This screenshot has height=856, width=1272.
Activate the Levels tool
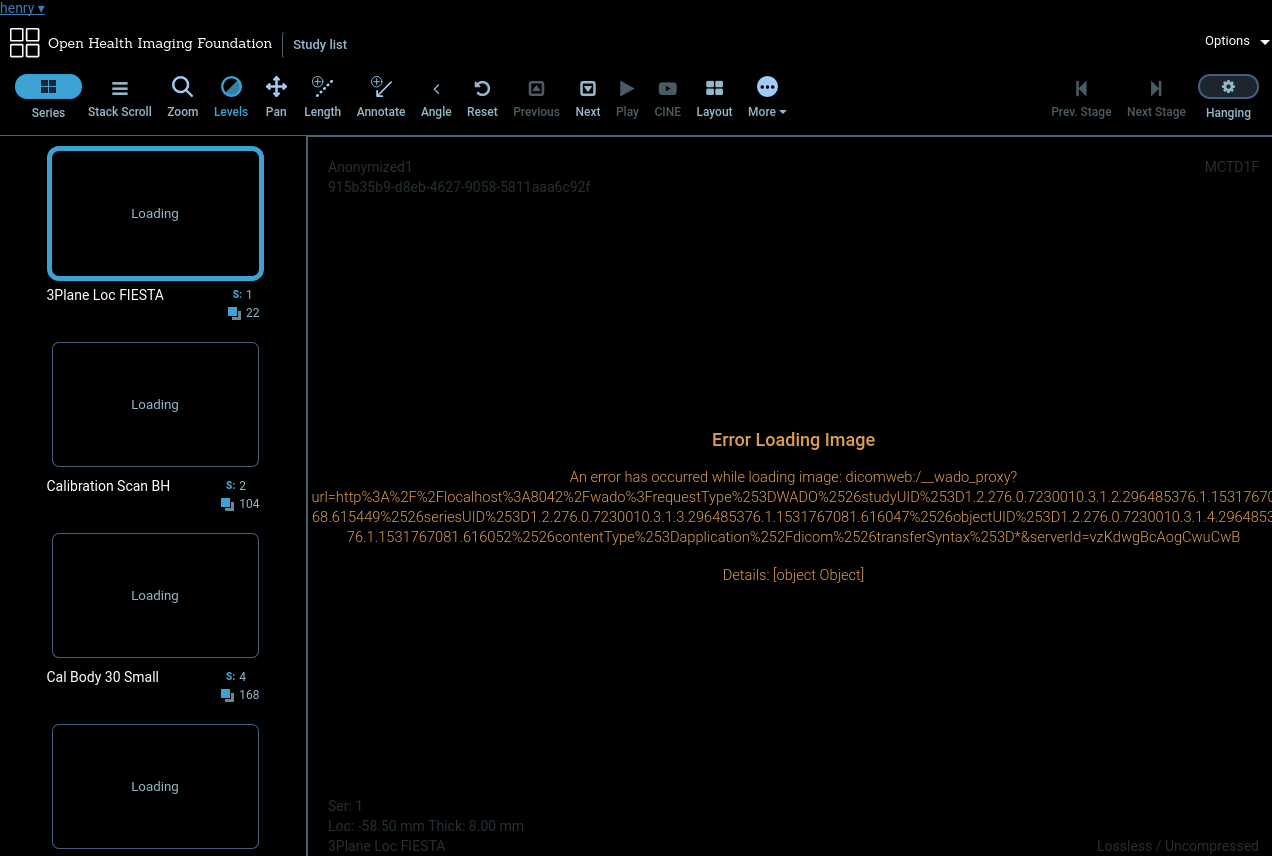click(230, 97)
